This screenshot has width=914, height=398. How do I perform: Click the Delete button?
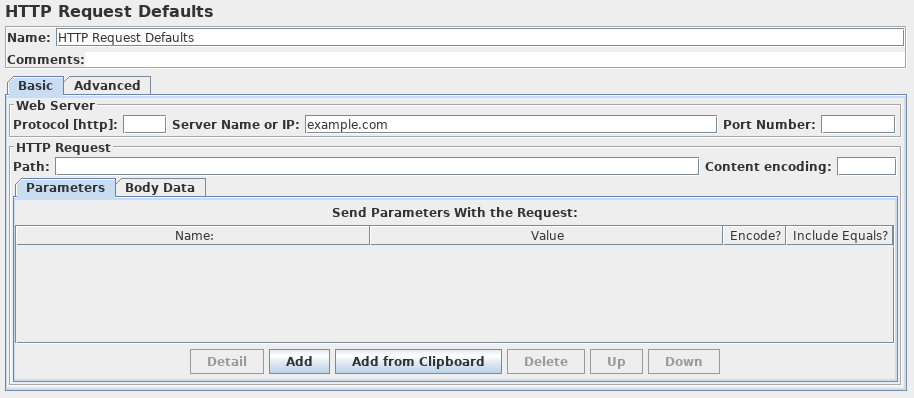(546, 361)
